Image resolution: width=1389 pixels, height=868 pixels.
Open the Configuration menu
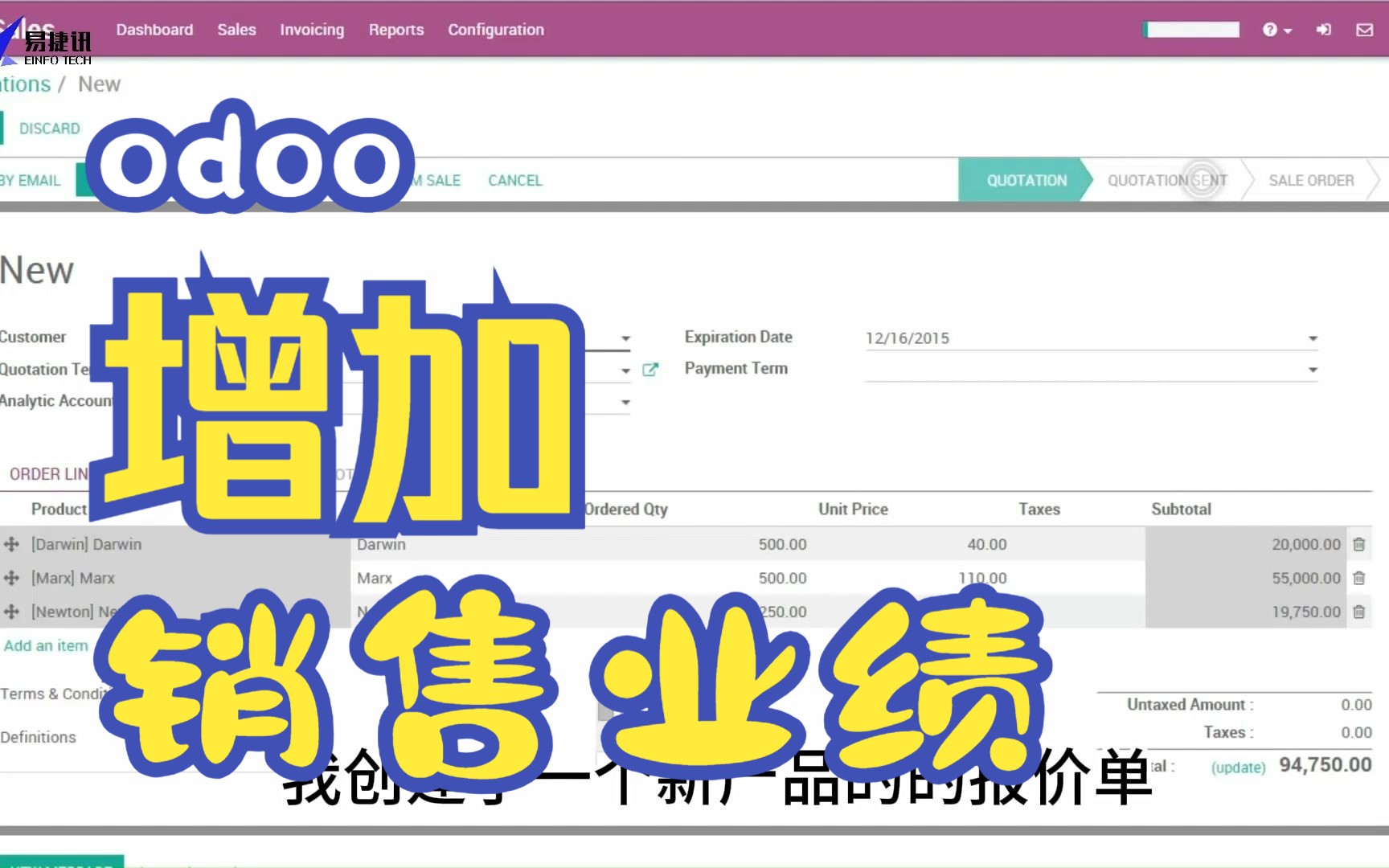[495, 30]
